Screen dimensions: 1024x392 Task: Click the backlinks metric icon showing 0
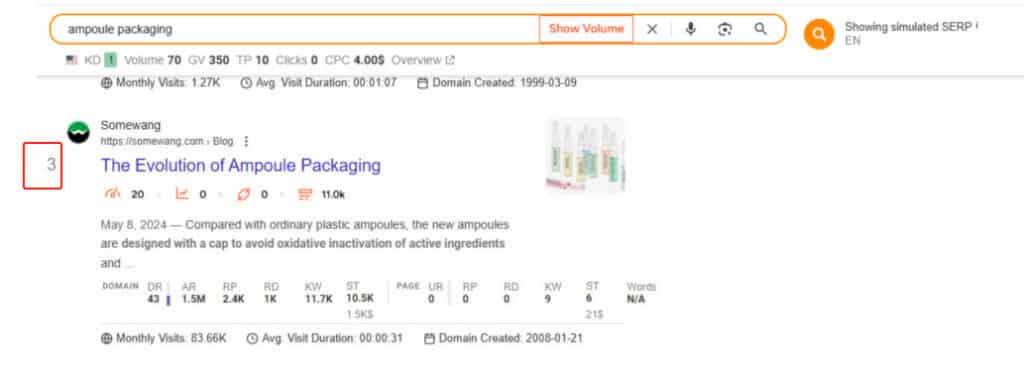pyautogui.click(x=244, y=194)
